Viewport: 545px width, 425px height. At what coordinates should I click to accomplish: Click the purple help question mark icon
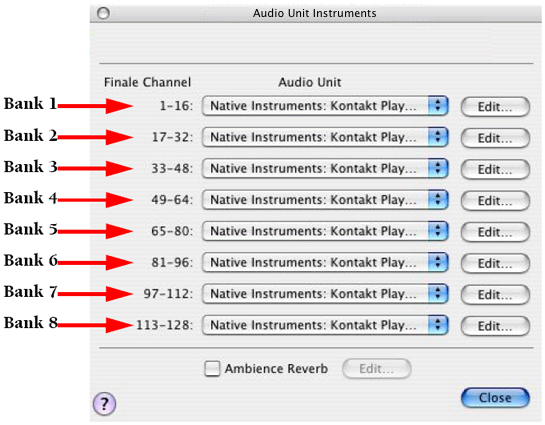tap(104, 403)
